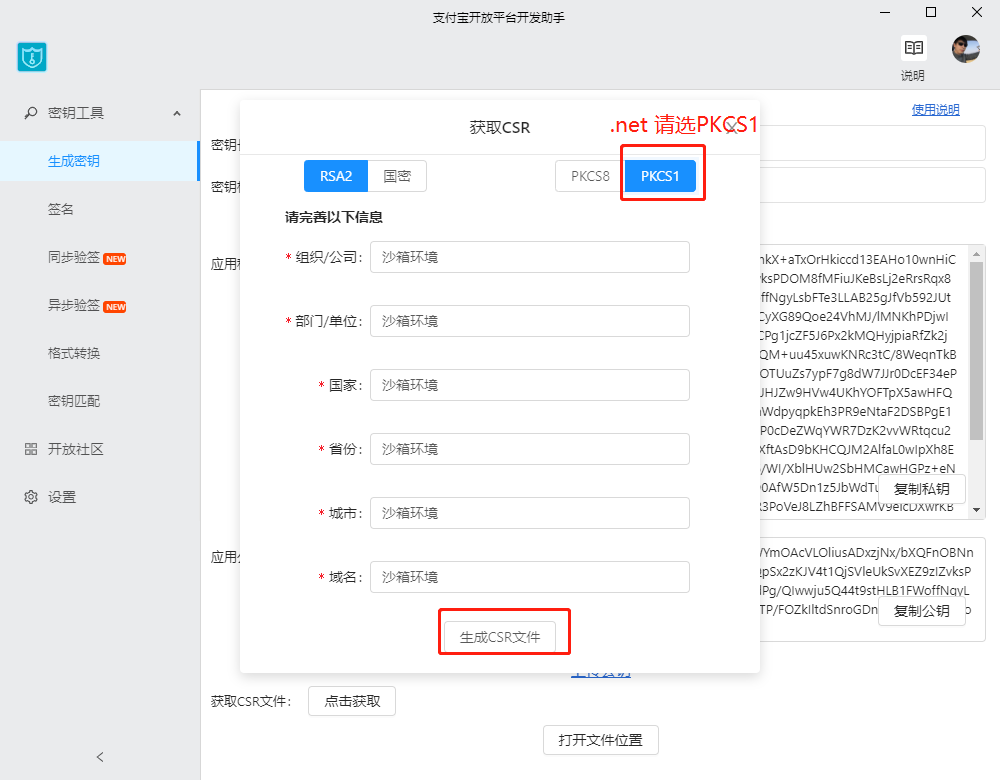Focus the 国家 input field

(530, 385)
